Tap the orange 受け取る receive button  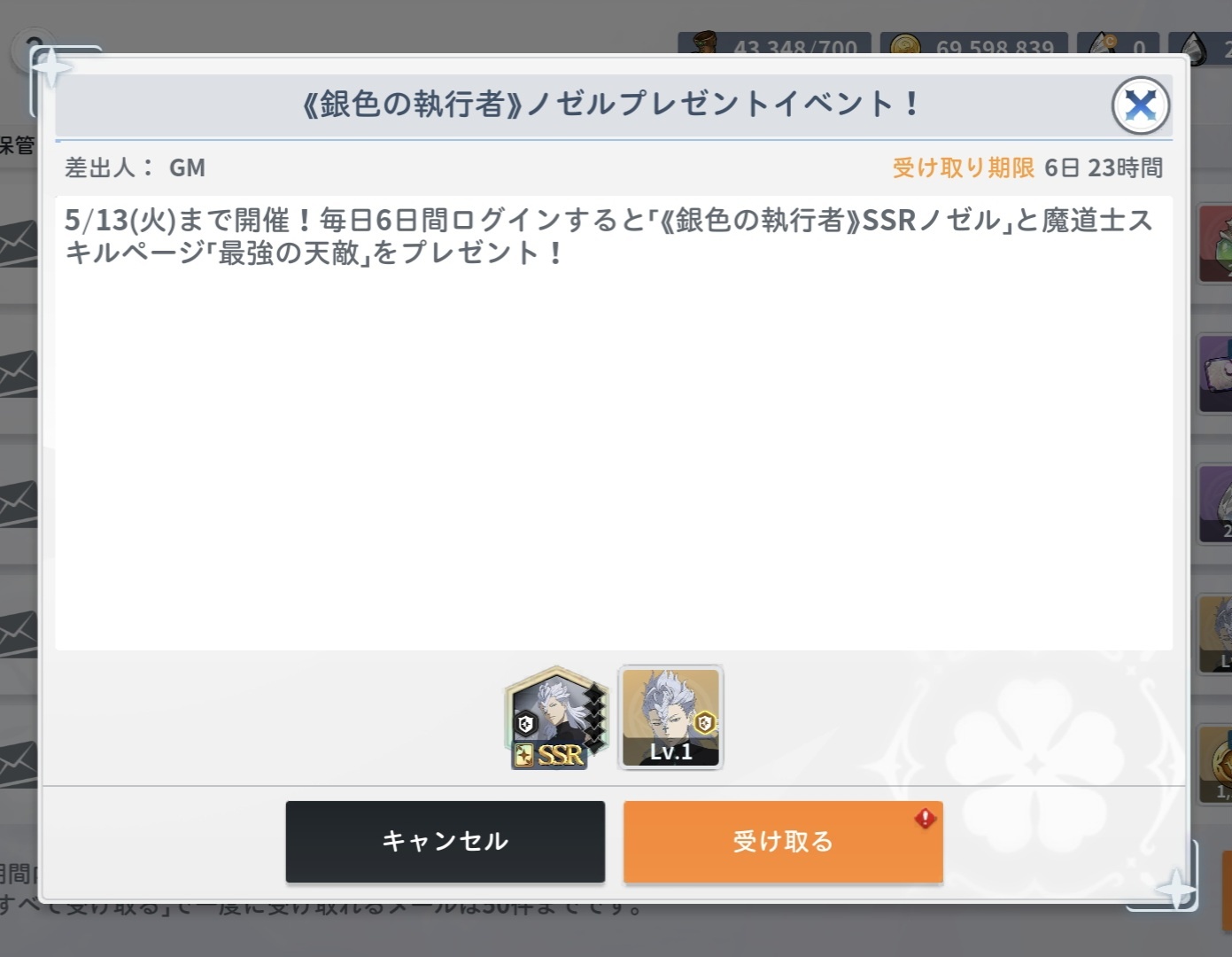coord(783,841)
